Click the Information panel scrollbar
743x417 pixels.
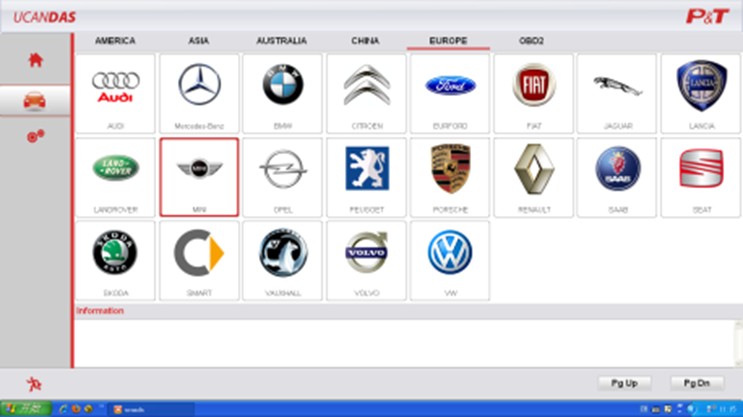tap(739, 344)
